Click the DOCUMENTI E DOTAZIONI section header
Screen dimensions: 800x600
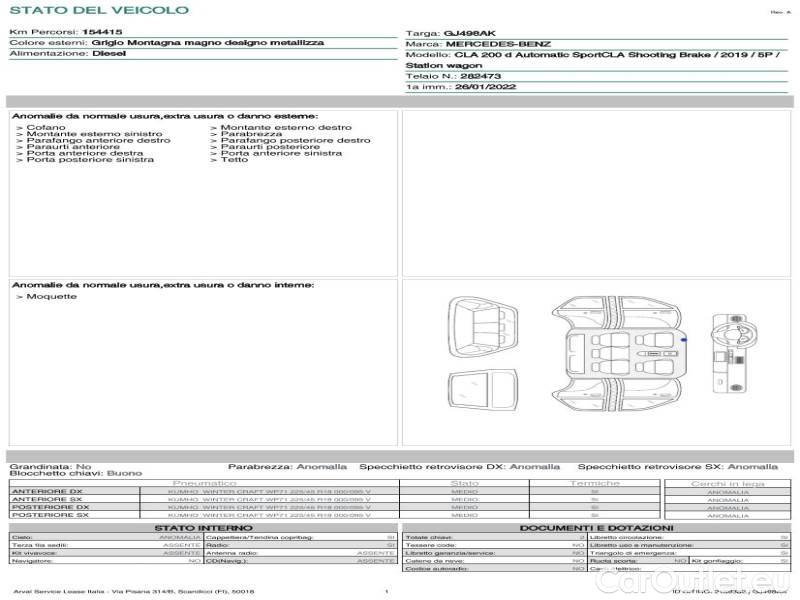point(596,527)
